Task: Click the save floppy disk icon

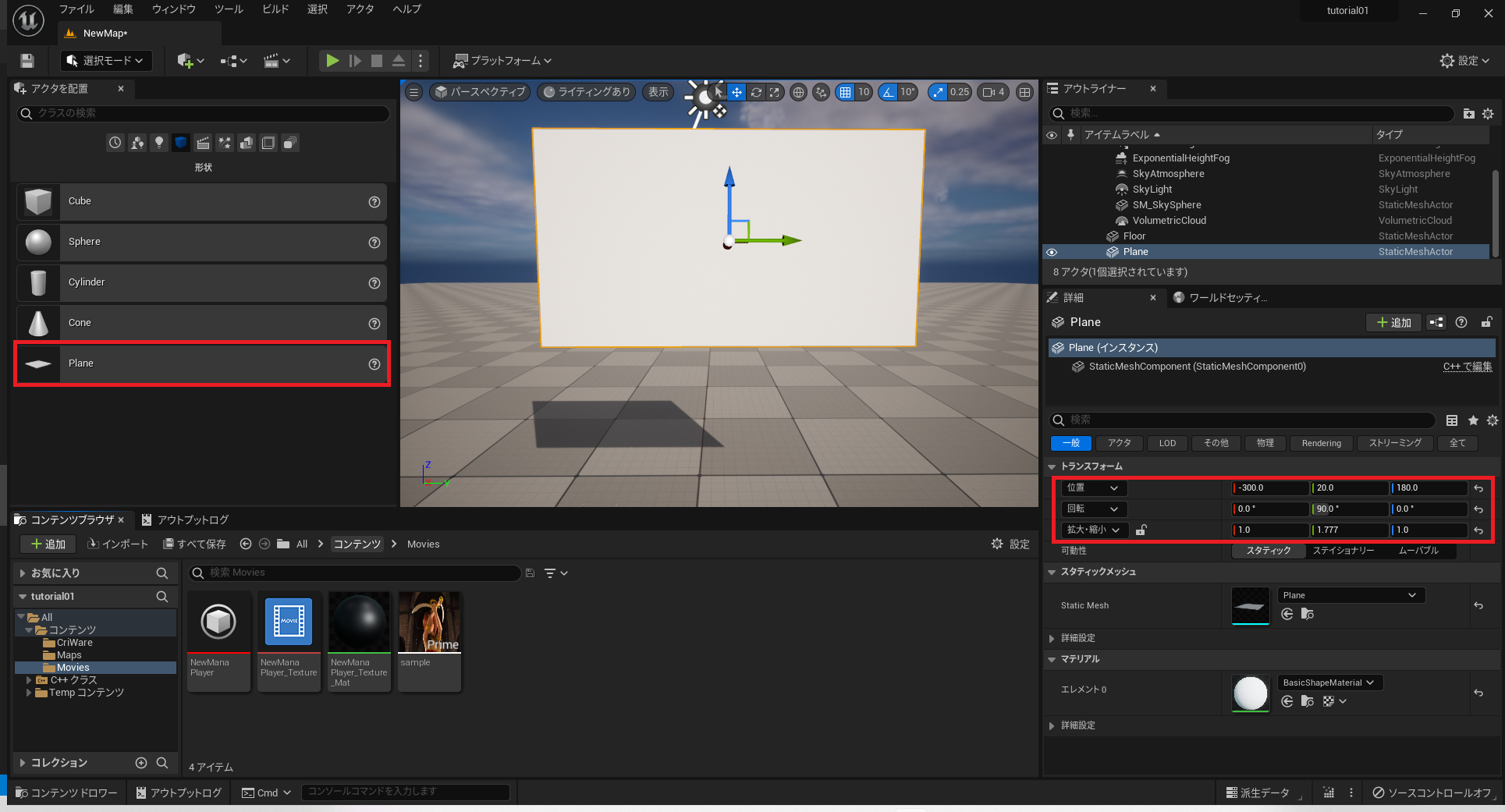Action: (27, 61)
